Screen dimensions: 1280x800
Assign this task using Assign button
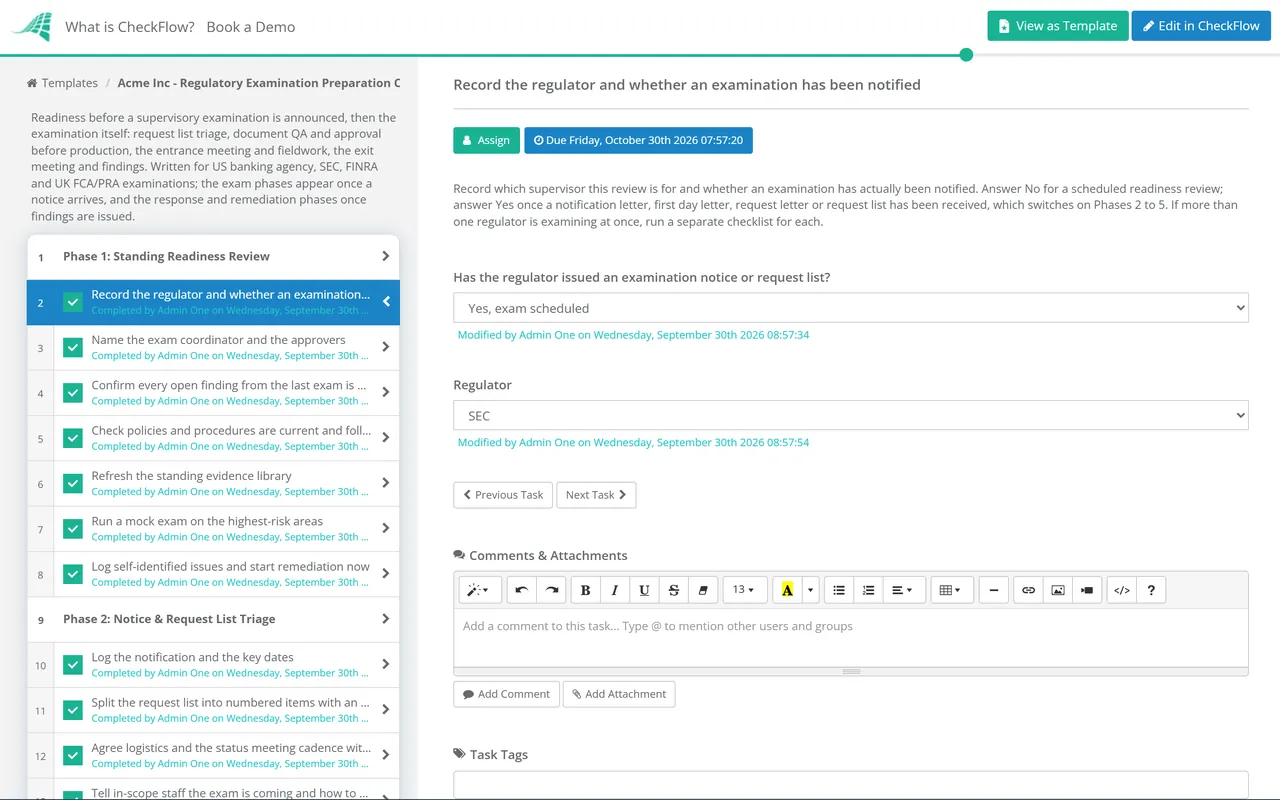(487, 140)
